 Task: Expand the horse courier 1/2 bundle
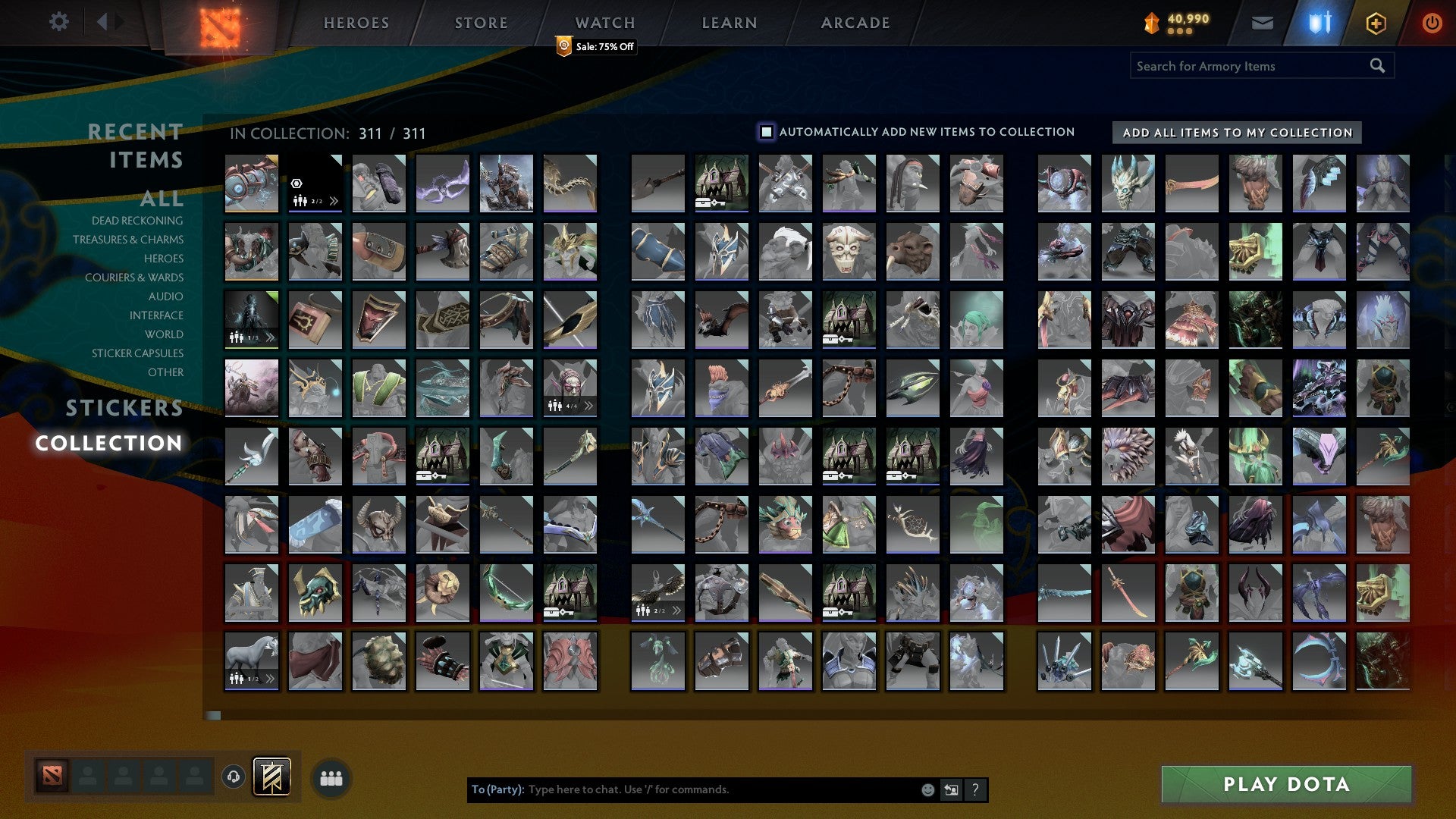click(x=270, y=679)
